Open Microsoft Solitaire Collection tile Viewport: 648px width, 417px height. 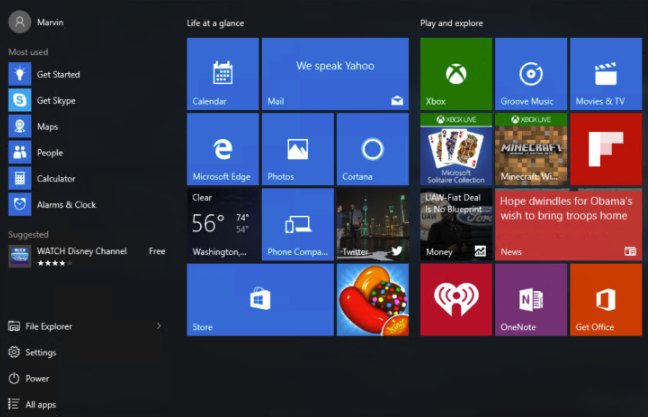click(x=456, y=149)
